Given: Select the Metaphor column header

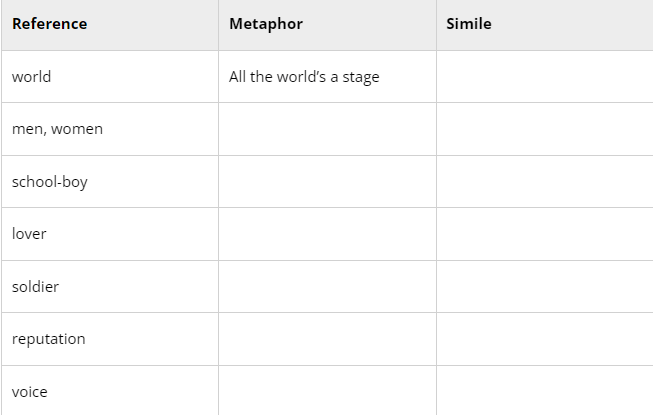Looking at the screenshot, I should point(327,25).
